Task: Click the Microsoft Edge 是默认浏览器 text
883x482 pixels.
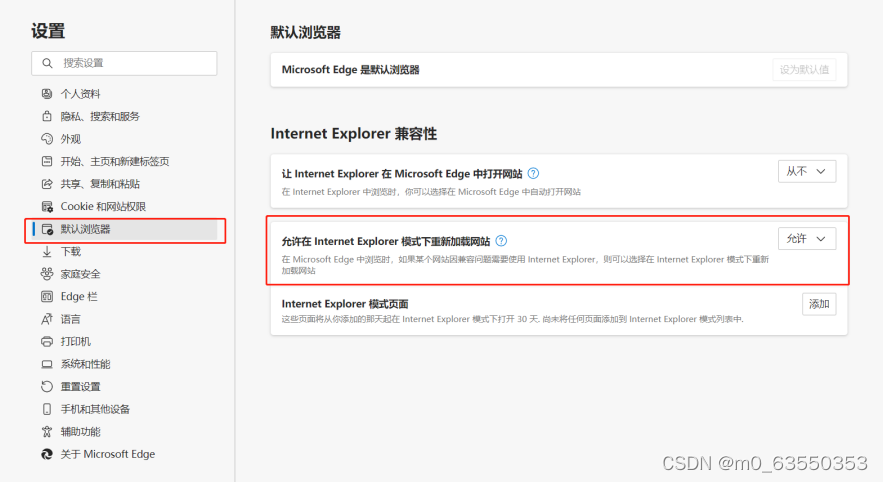Action: click(350, 70)
